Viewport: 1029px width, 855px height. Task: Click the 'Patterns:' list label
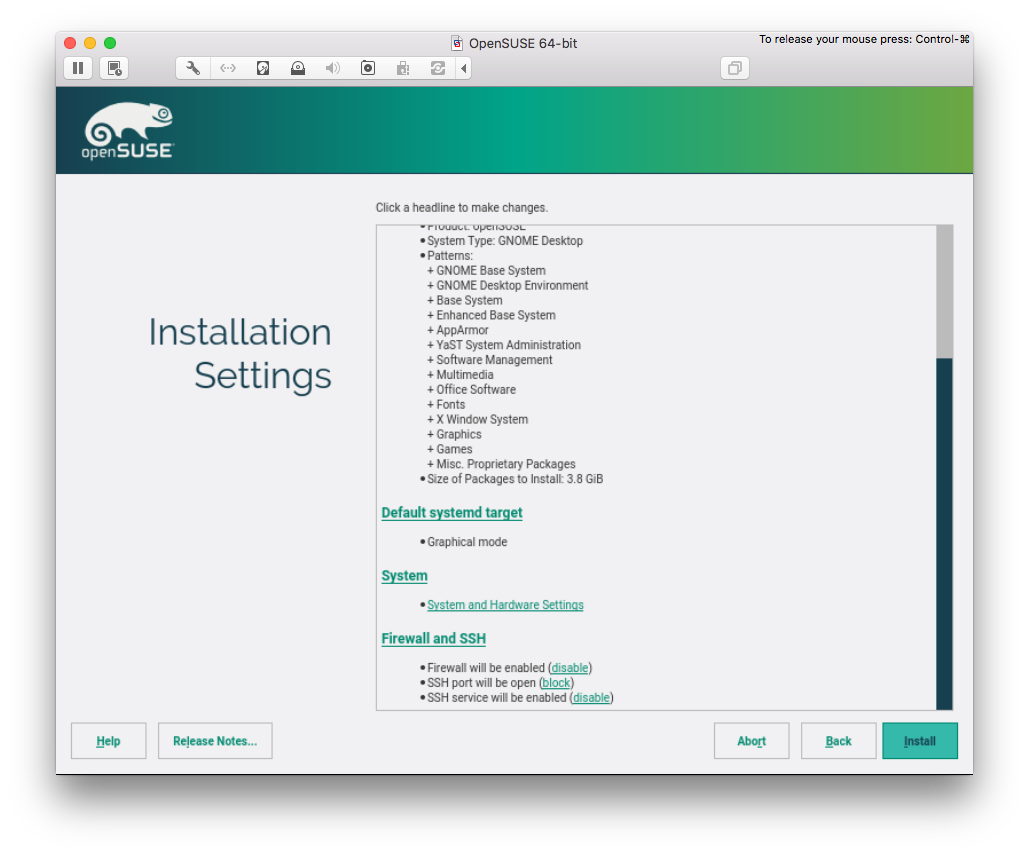coord(450,256)
